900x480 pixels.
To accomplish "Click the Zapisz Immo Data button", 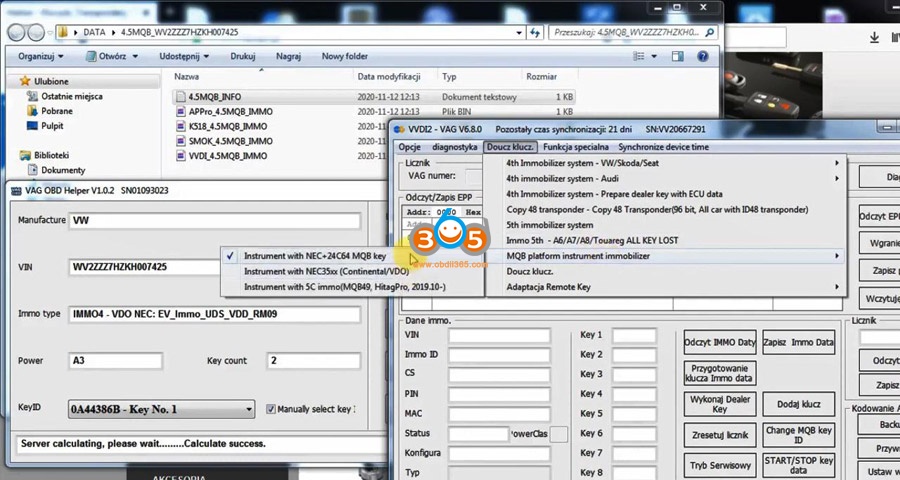I will [x=798, y=342].
